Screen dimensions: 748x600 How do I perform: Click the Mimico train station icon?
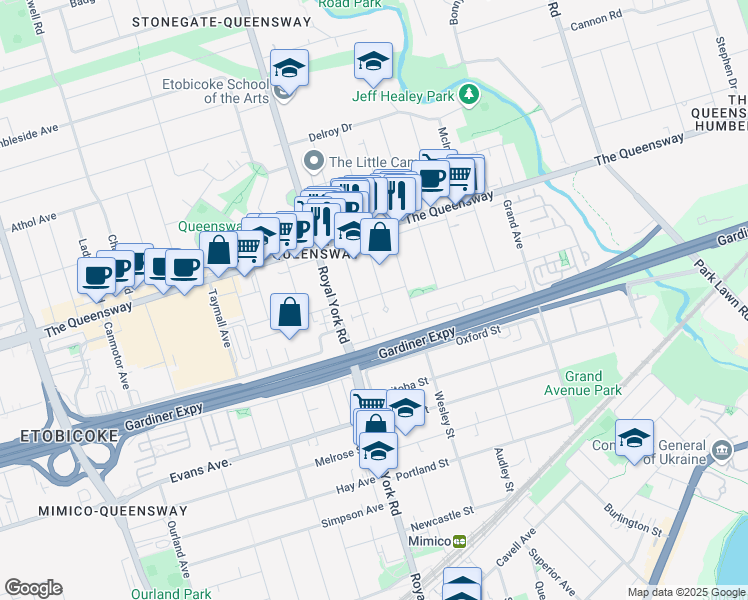click(x=459, y=541)
